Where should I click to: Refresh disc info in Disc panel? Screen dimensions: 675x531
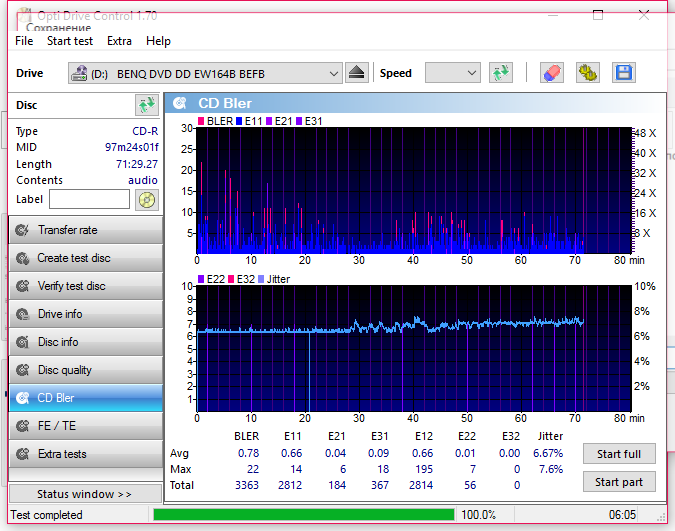tap(147, 105)
